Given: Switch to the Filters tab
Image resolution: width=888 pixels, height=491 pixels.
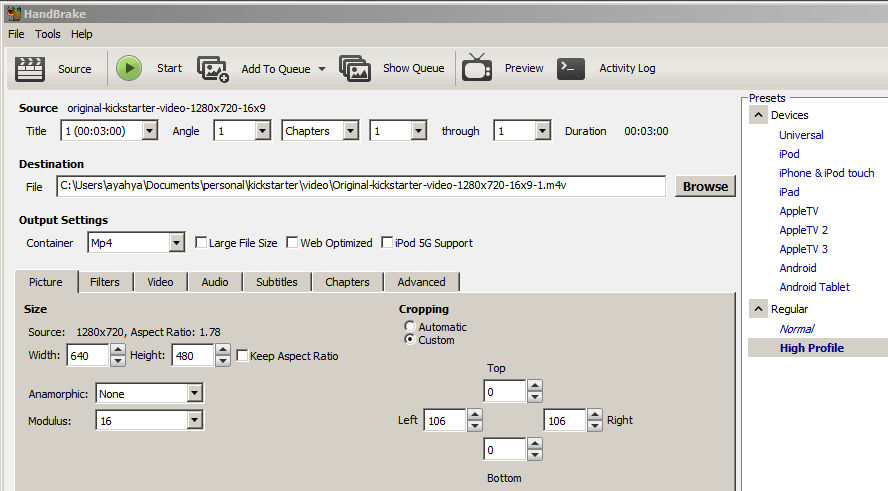Looking at the screenshot, I should (105, 282).
